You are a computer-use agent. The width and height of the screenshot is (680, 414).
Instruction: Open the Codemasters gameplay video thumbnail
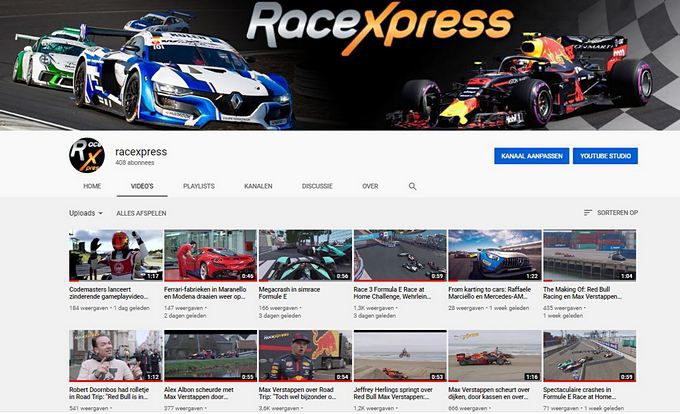point(115,255)
